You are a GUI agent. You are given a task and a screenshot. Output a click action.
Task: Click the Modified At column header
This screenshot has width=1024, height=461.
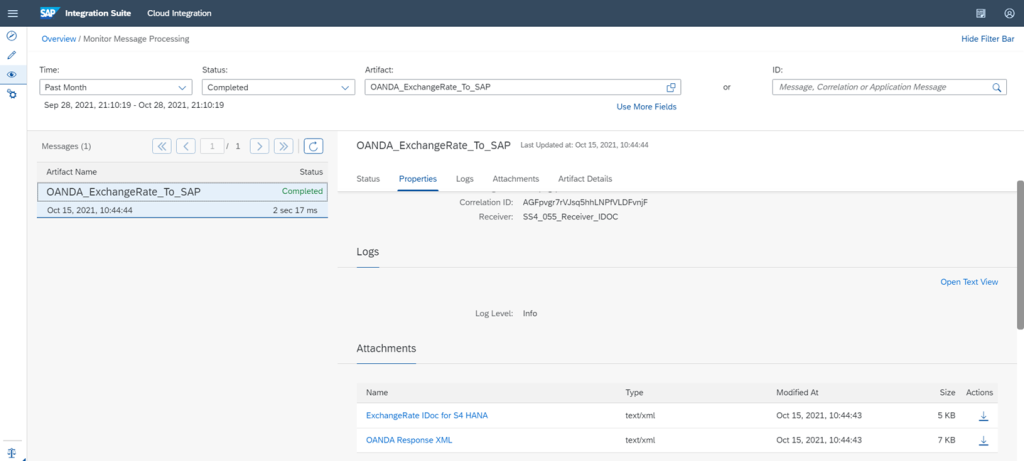coord(797,392)
